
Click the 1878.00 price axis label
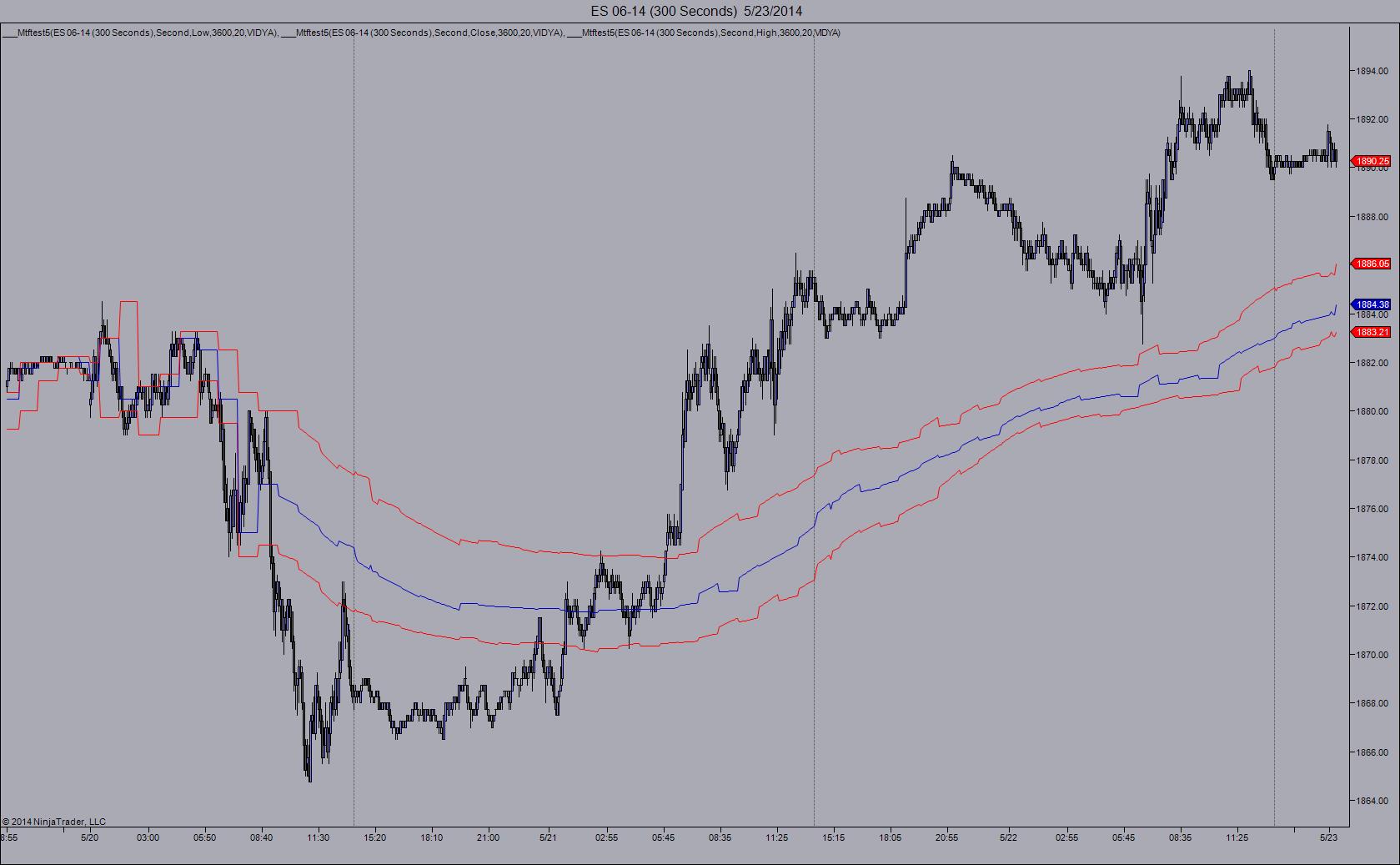[1372, 460]
